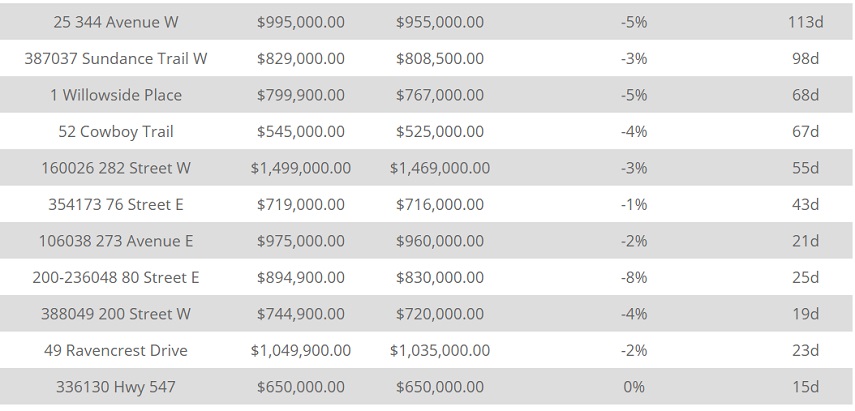Screen dimensions: 855x411
Task: Select the $1,499,000.00 list price
Action: 300,168
